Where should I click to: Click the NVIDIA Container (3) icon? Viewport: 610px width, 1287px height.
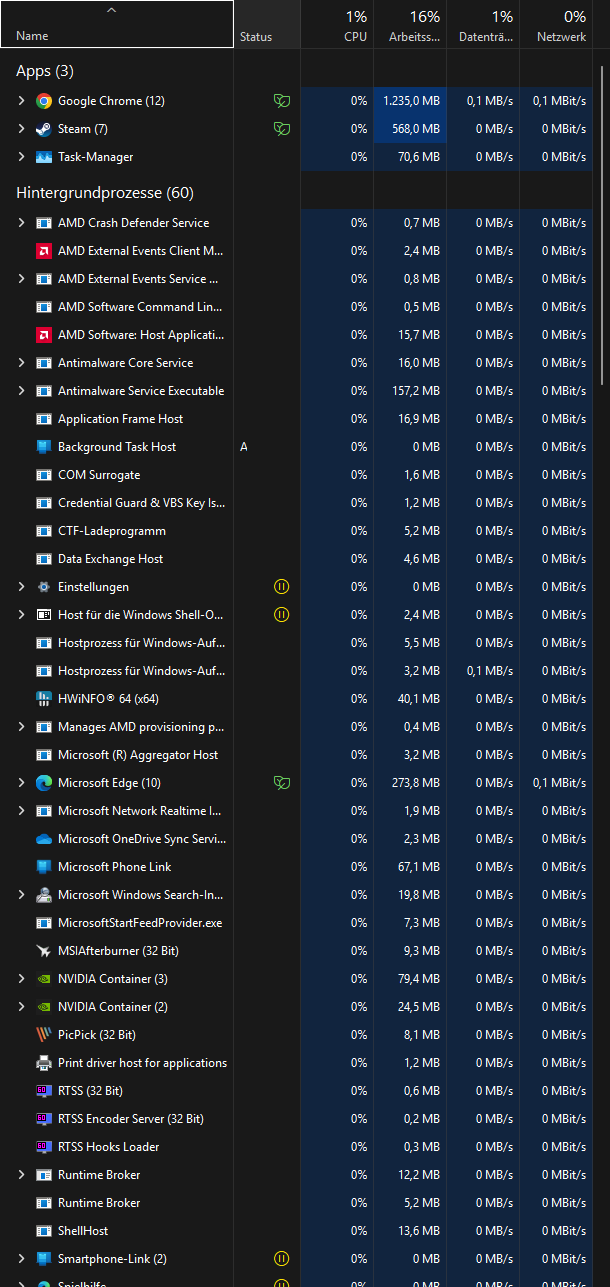tap(44, 979)
